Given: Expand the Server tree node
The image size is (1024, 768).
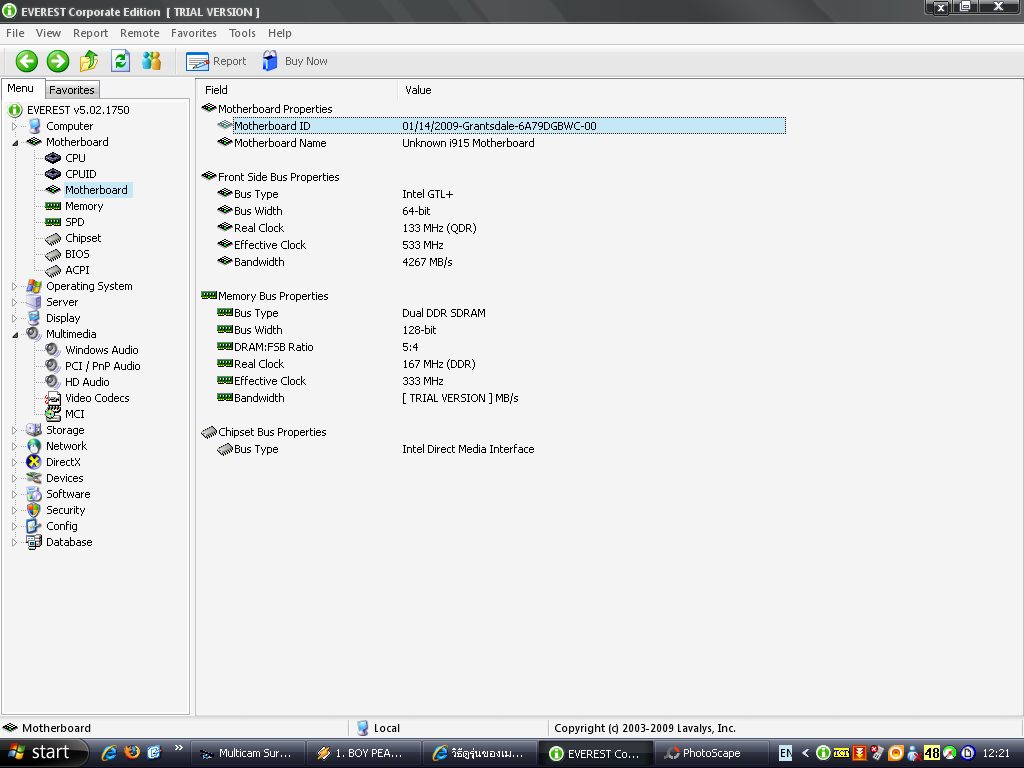Looking at the screenshot, I should [x=14, y=302].
